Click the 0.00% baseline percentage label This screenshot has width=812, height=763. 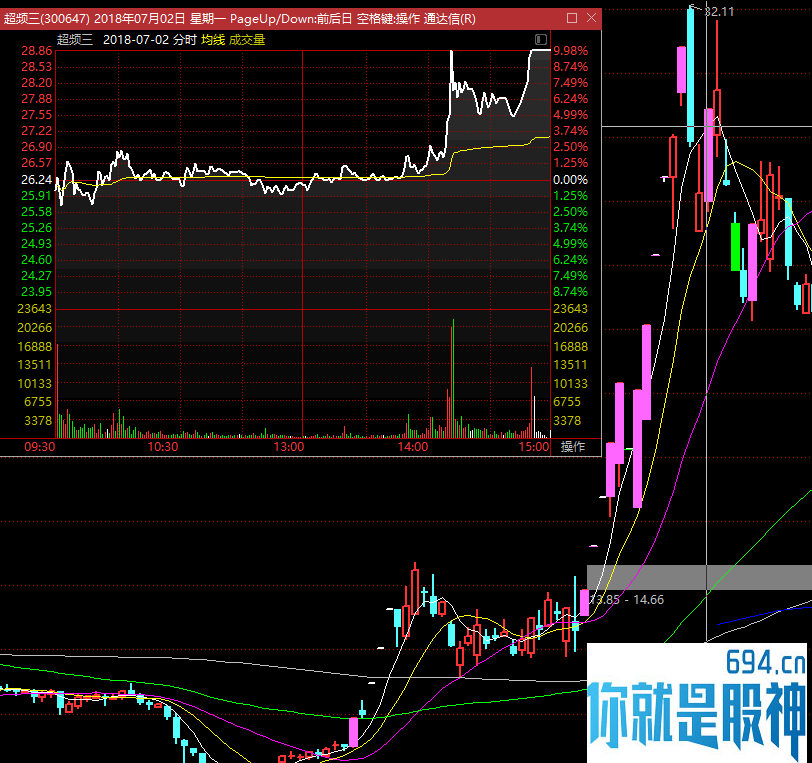[x=571, y=180]
